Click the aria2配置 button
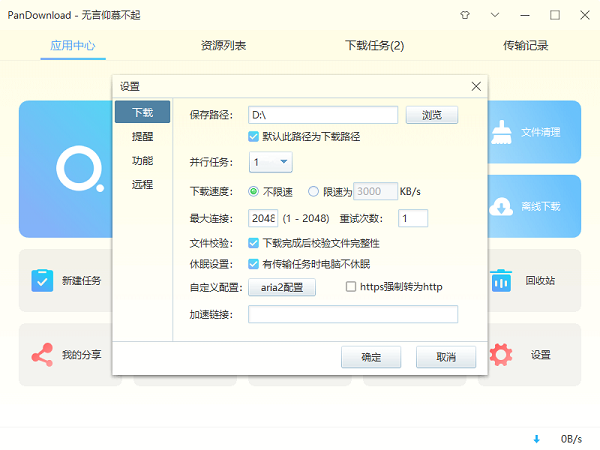The height and width of the screenshot is (450, 600). [x=282, y=287]
